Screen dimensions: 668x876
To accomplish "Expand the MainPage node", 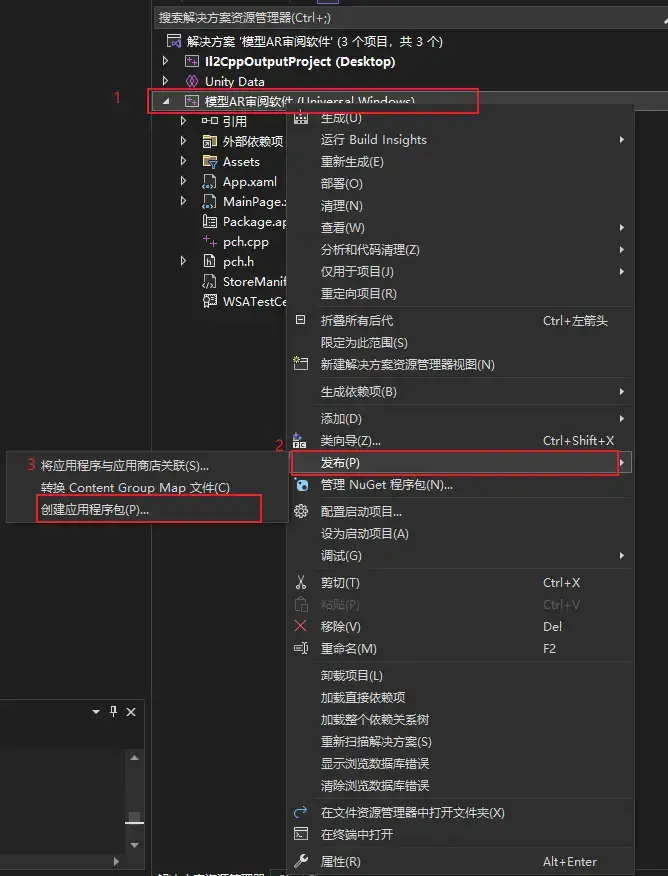I will (x=183, y=201).
